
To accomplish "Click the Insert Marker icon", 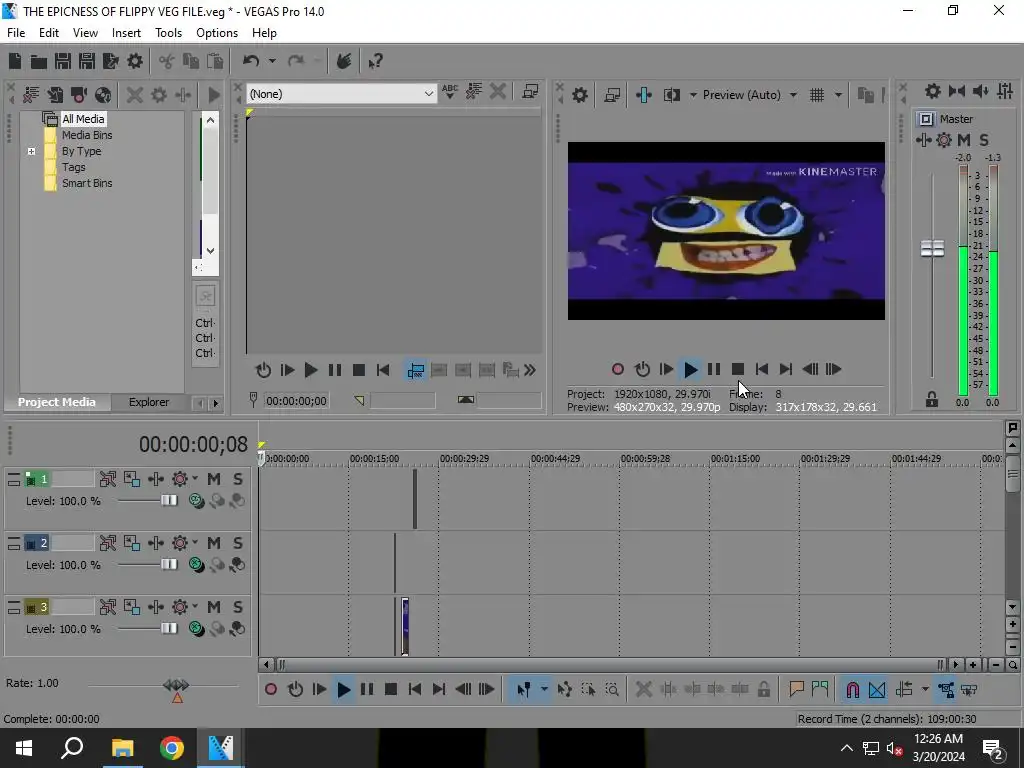I will point(796,690).
